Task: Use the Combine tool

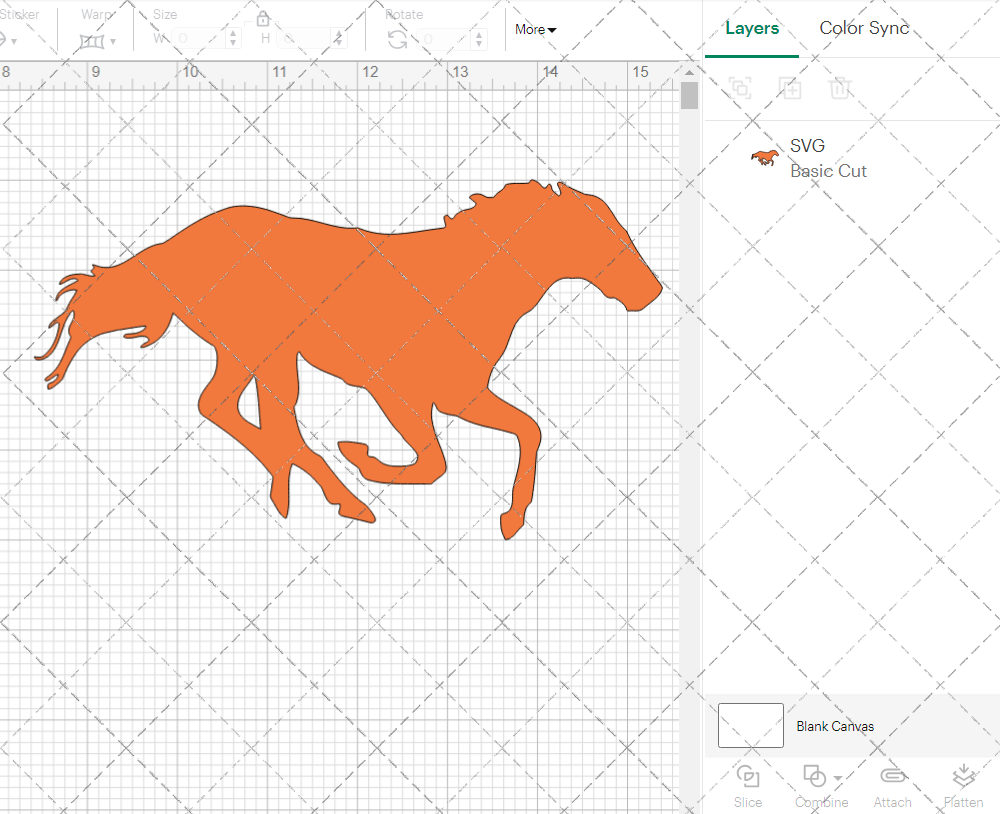Action: pos(813,785)
